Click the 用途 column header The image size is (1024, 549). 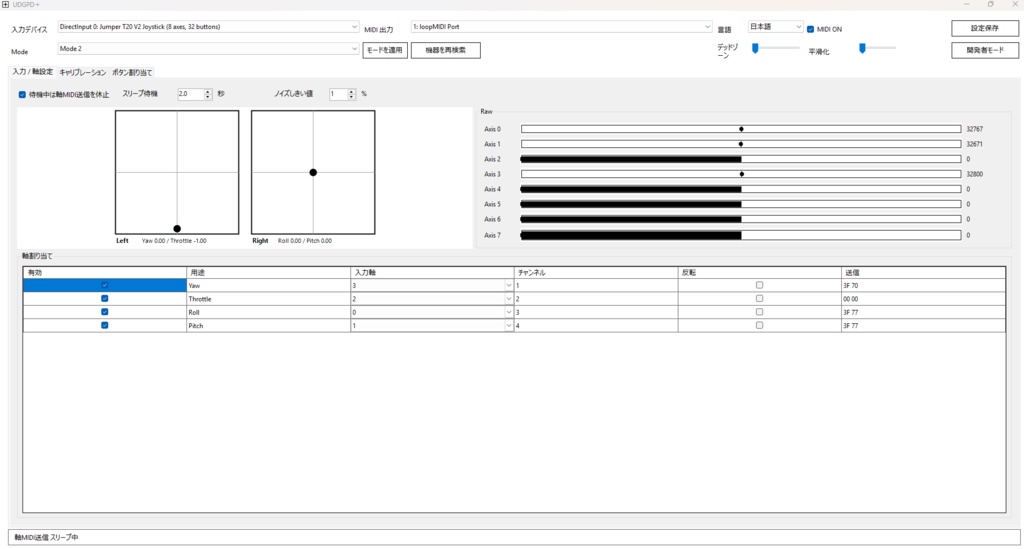pos(268,272)
